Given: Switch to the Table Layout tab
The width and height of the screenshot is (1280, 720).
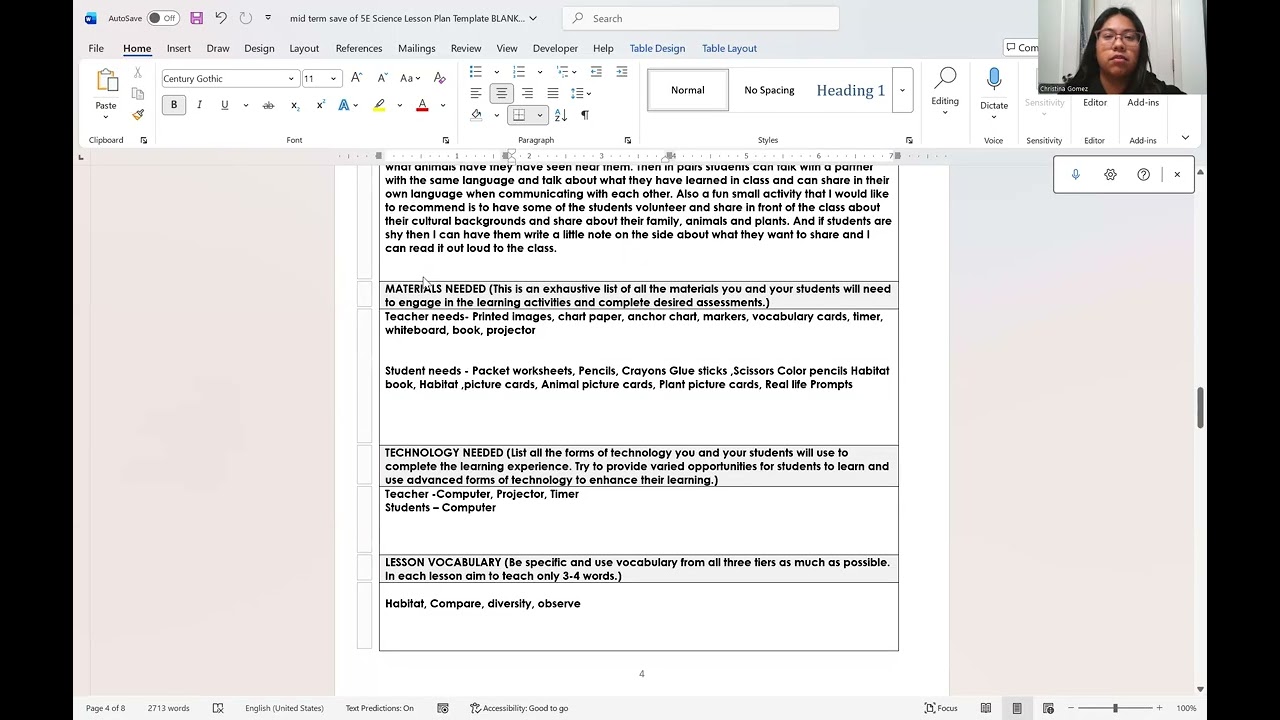Looking at the screenshot, I should (x=729, y=48).
